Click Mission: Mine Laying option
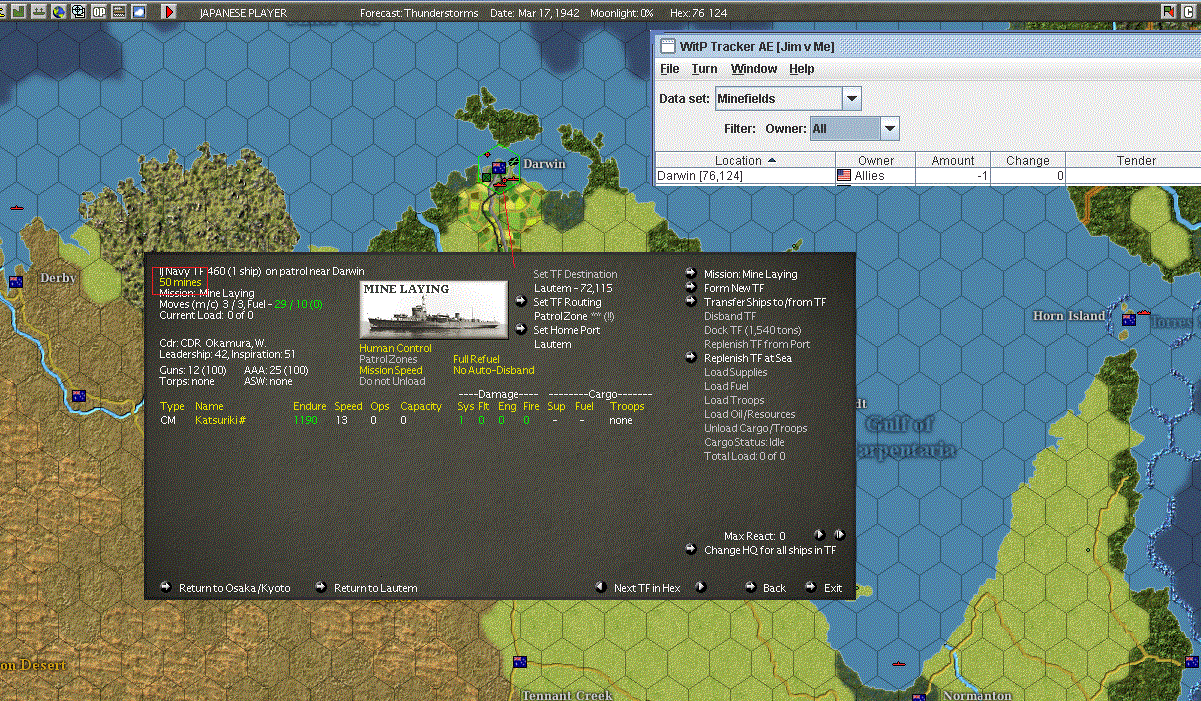Viewport: 1201px width, 701px height. click(x=751, y=274)
